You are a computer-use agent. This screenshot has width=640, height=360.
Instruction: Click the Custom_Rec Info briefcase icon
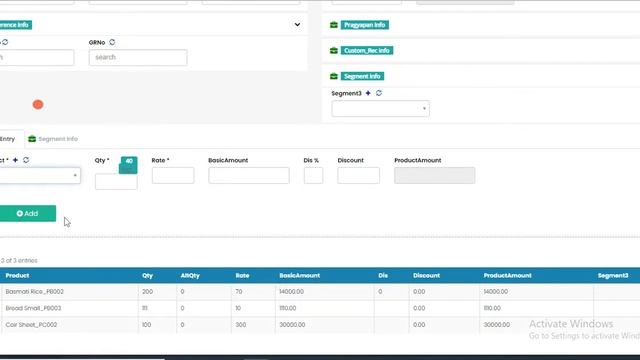pyautogui.click(x=334, y=51)
